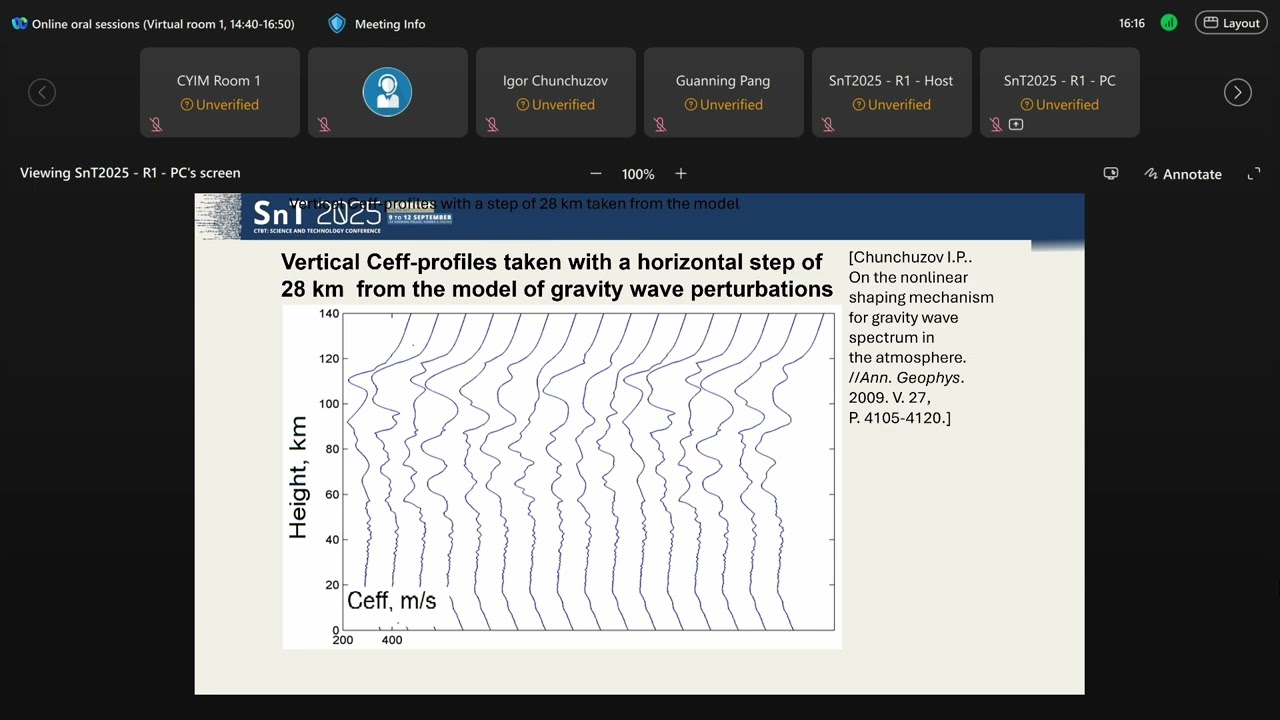
Task: Click Unverified badge under Igor Chunchuzov
Action: [555, 105]
